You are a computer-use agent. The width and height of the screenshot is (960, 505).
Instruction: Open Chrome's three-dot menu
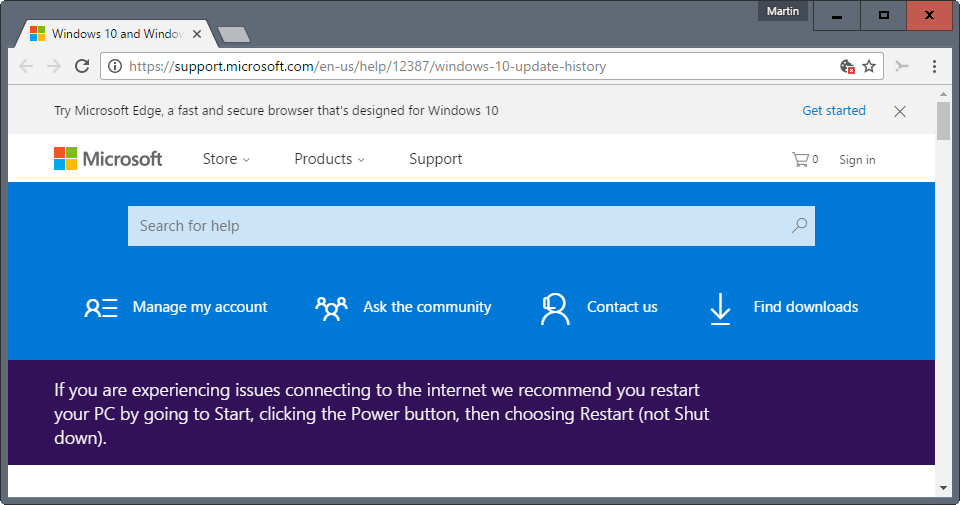[934, 66]
